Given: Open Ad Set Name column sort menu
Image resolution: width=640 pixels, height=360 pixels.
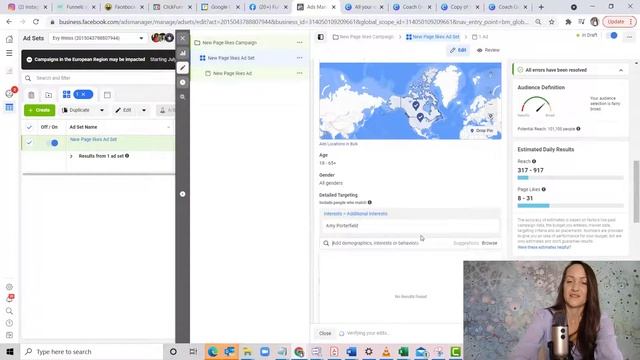Looking at the screenshot, I should [169, 127].
